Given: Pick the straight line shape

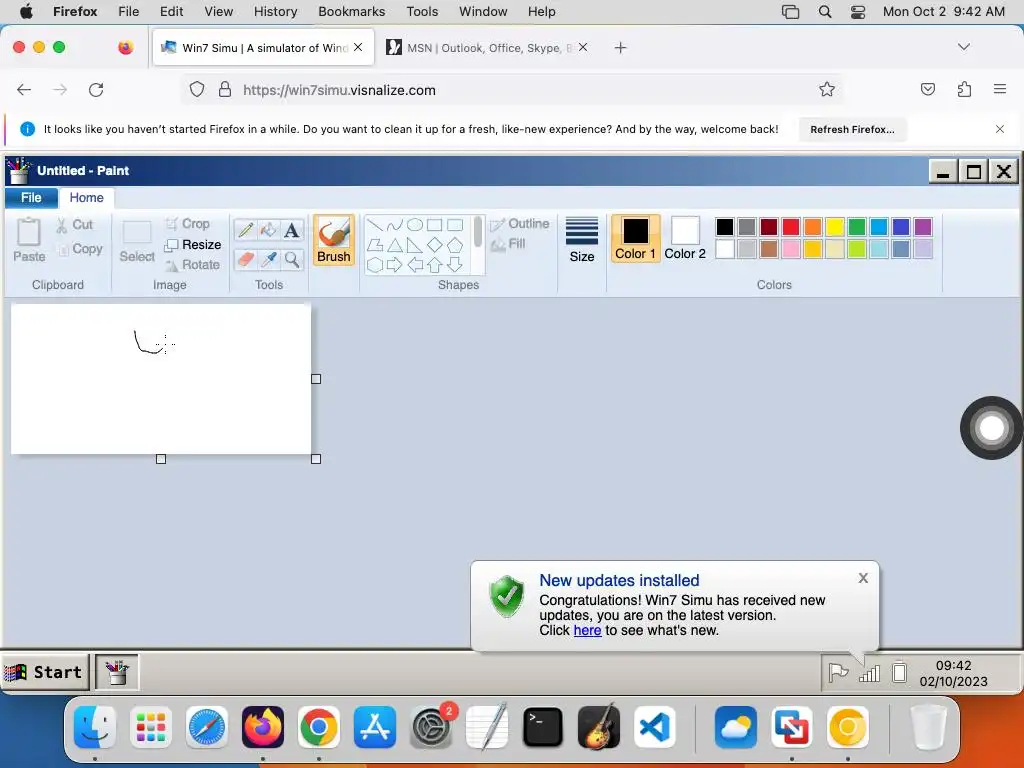Looking at the screenshot, I should 375,225.
